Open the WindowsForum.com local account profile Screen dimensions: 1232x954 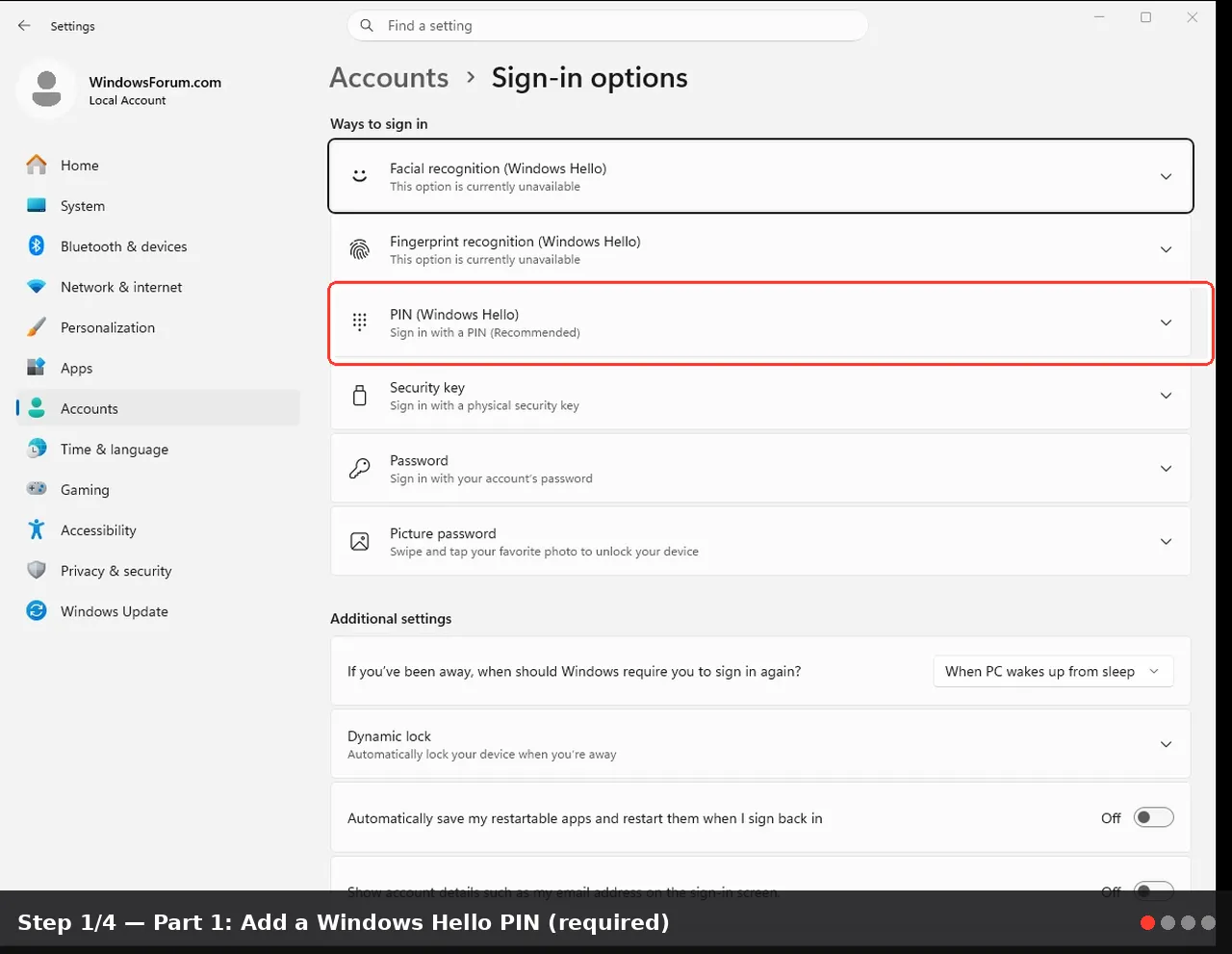click(120, 90)
